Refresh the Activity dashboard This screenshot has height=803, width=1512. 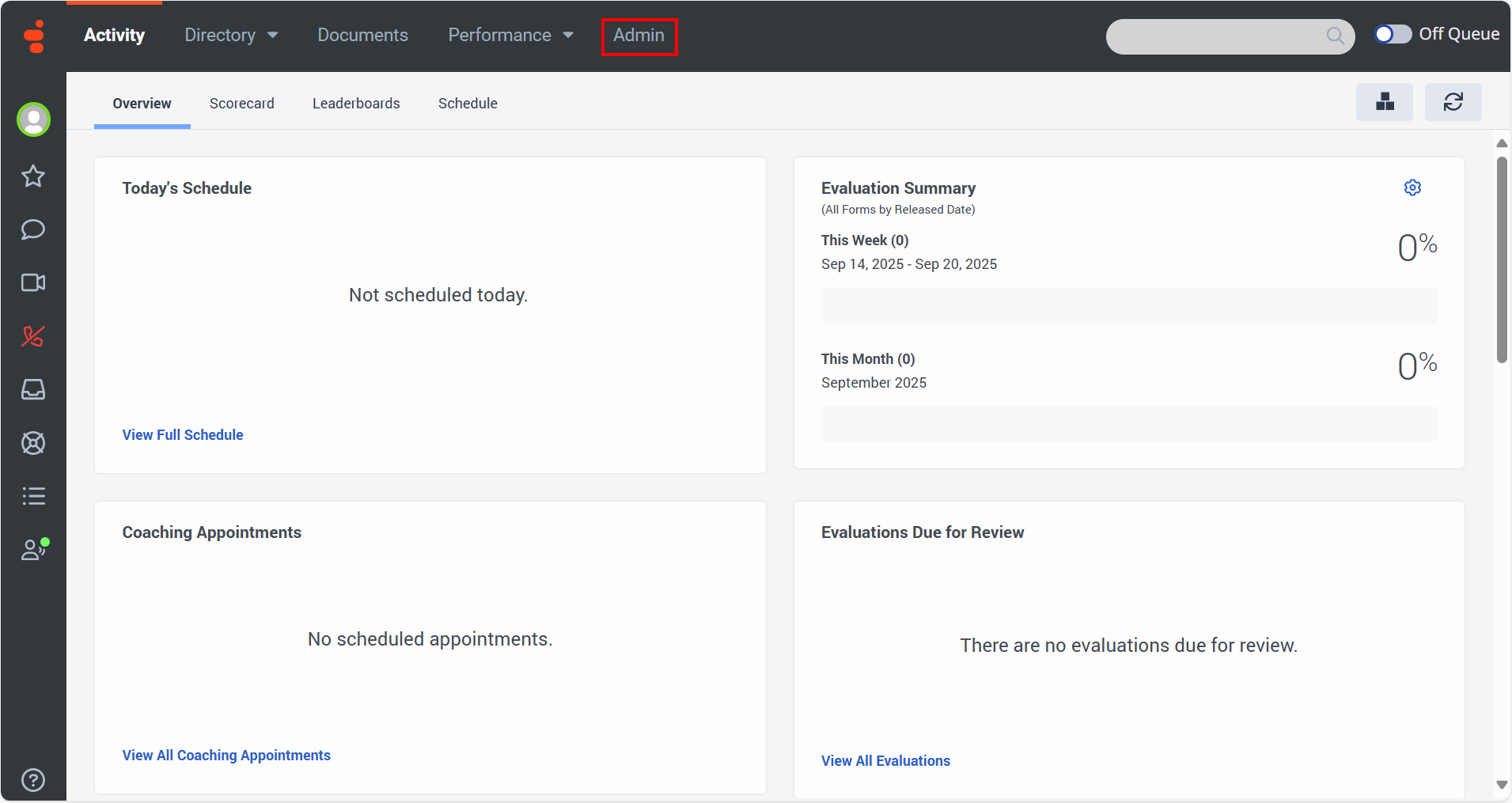[x=1453, y=102]
